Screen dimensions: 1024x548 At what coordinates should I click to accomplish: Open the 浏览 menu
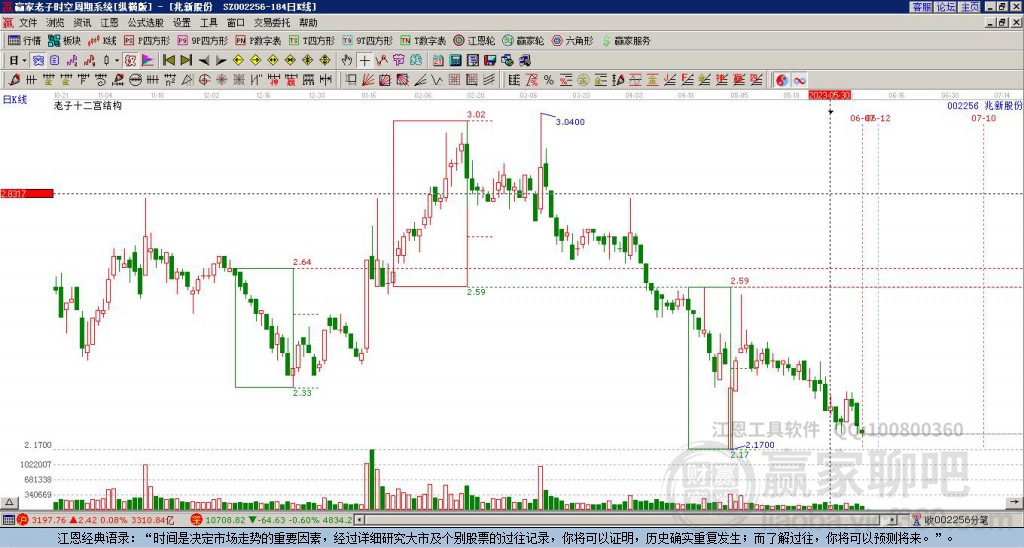(55, 23)
